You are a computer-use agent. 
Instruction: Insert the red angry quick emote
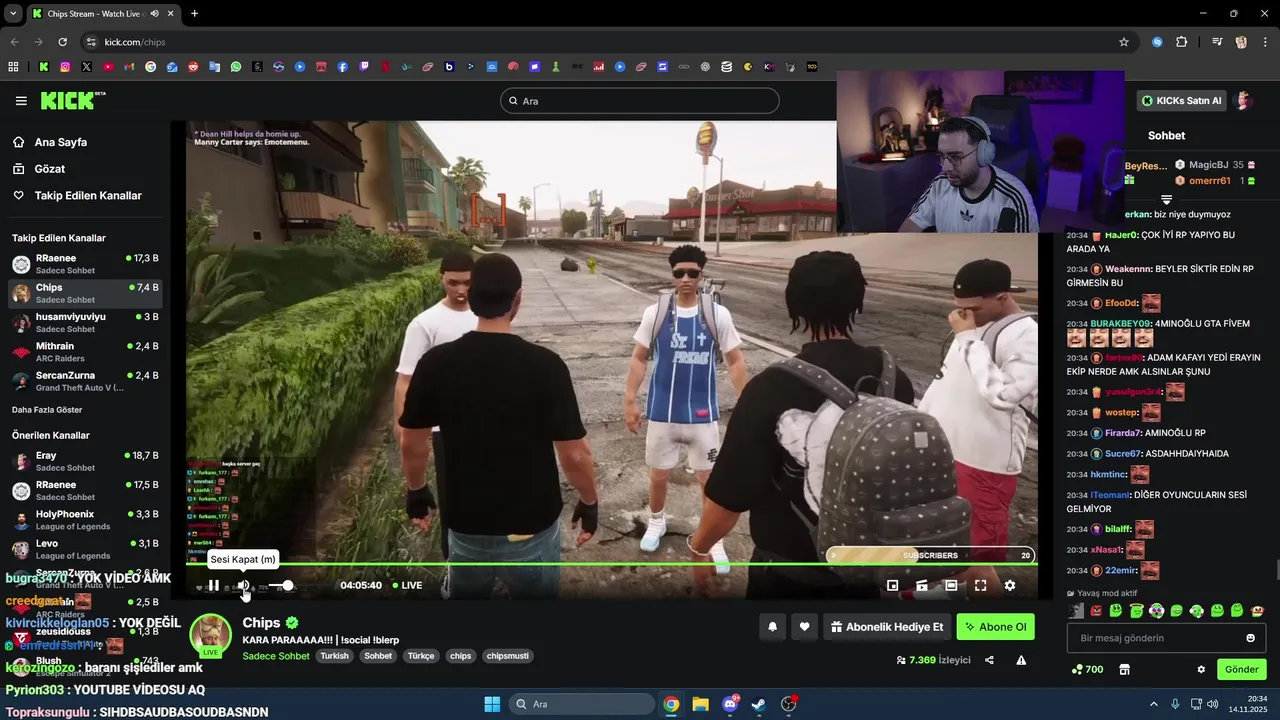[x=1096, y=611]
